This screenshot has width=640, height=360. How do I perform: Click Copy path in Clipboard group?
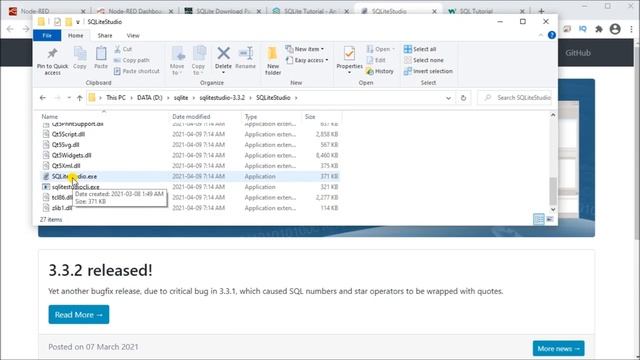[x=131, y=60]
